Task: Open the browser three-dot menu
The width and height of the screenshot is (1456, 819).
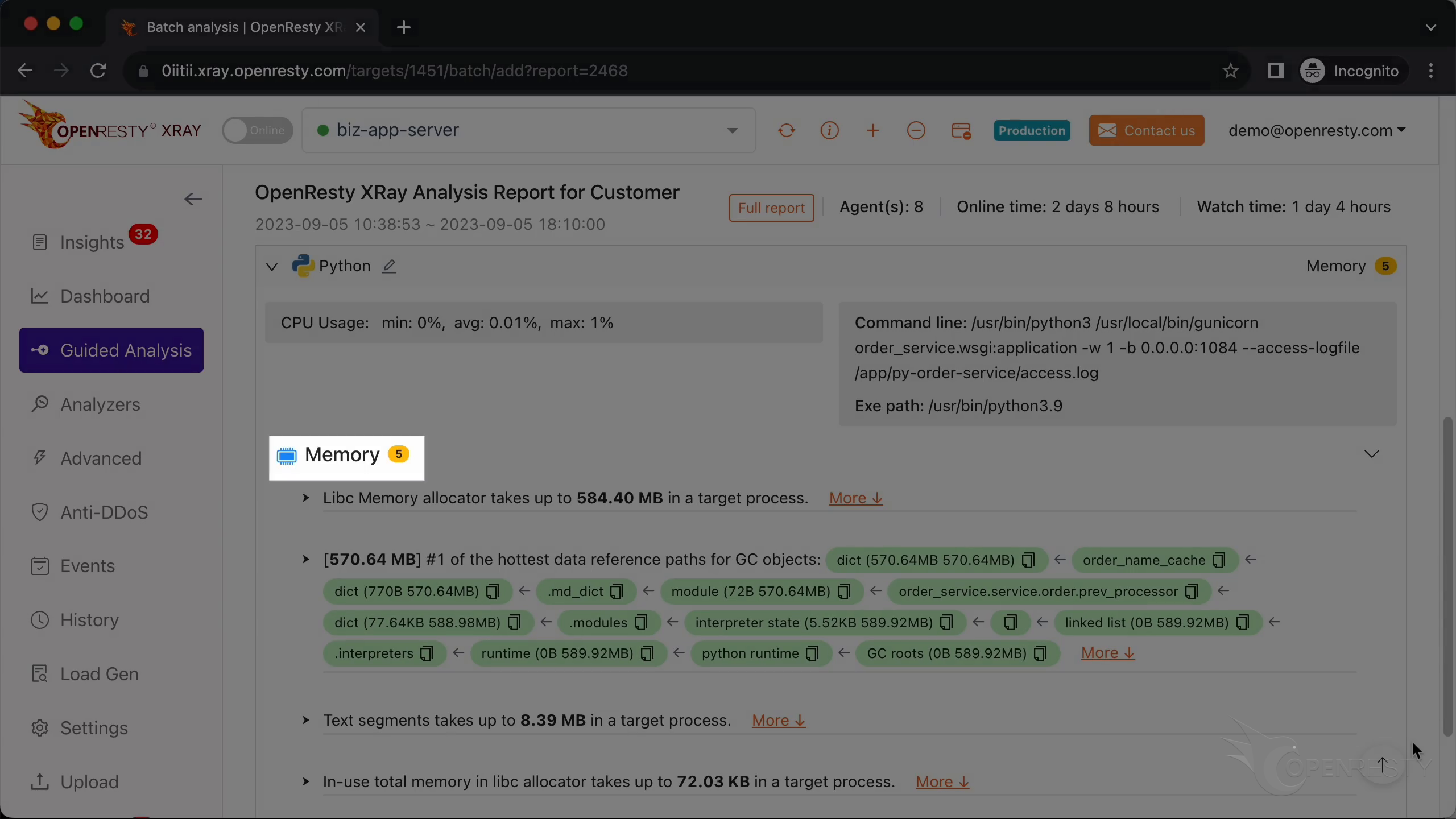Action: [x=1431, y=71]
